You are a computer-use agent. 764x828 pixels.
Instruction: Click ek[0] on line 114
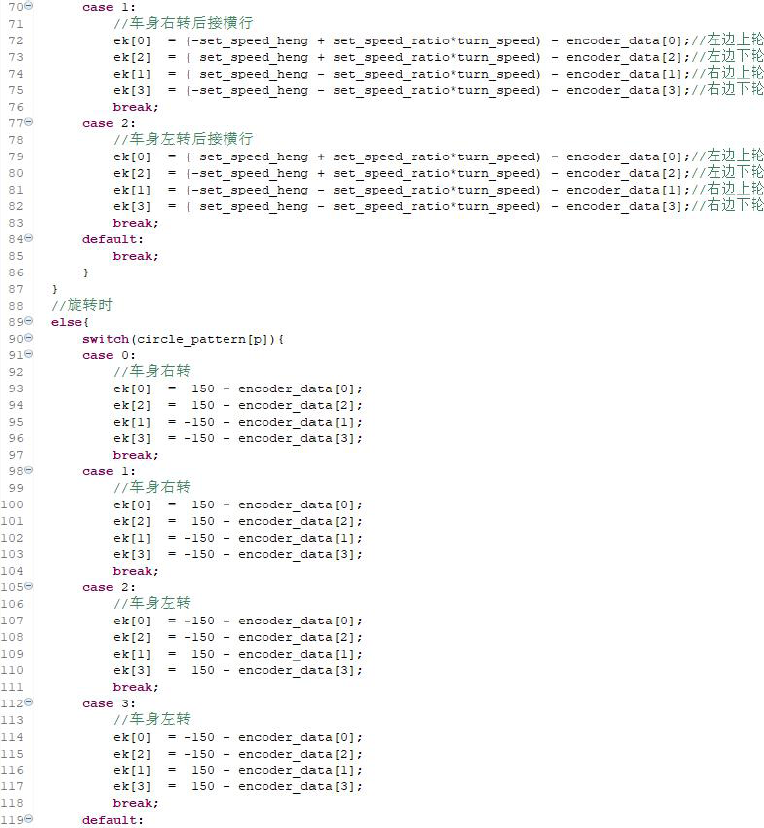pos(132,737)
